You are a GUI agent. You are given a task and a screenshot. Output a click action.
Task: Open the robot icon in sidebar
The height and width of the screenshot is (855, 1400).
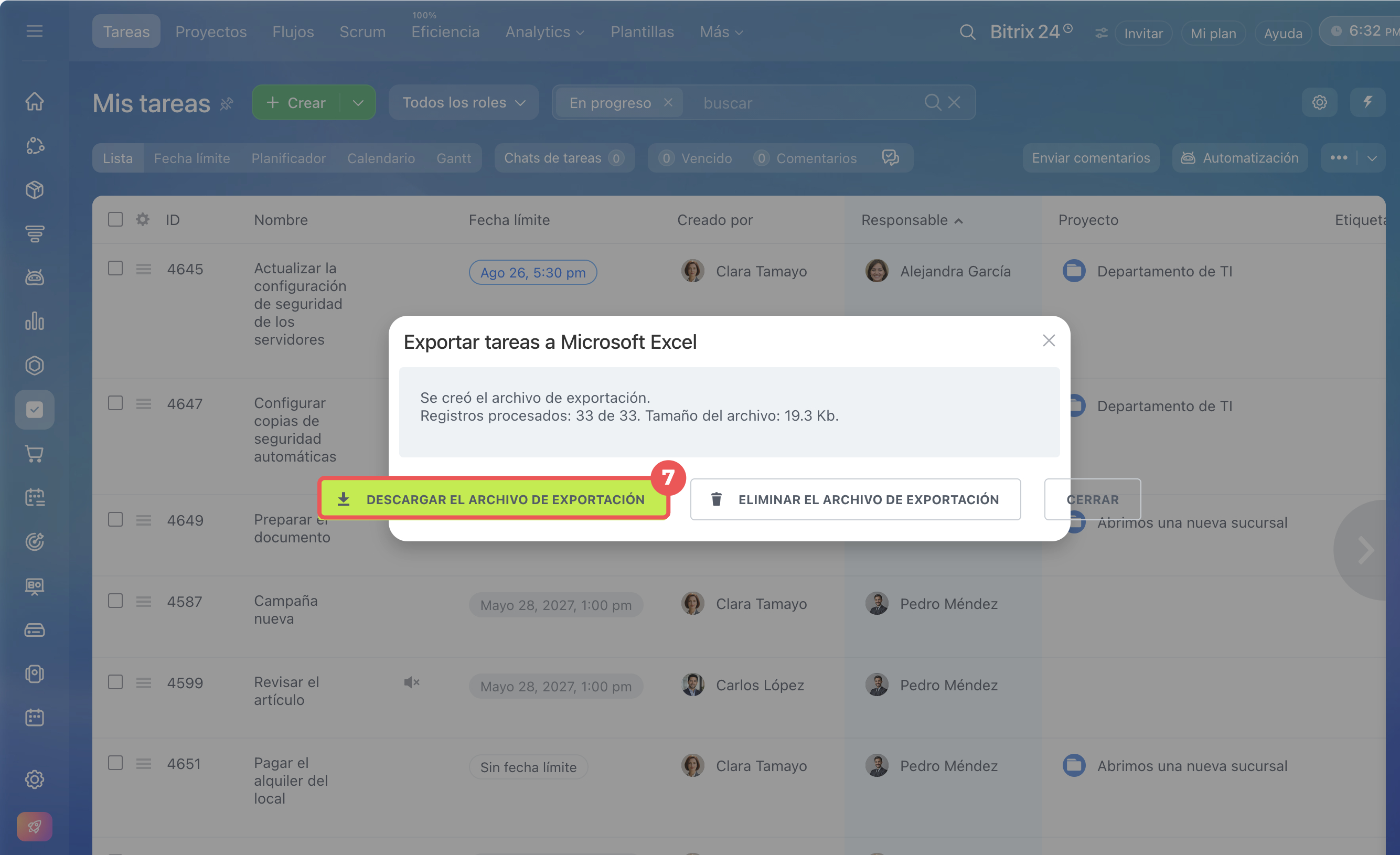tap(35, 278)
